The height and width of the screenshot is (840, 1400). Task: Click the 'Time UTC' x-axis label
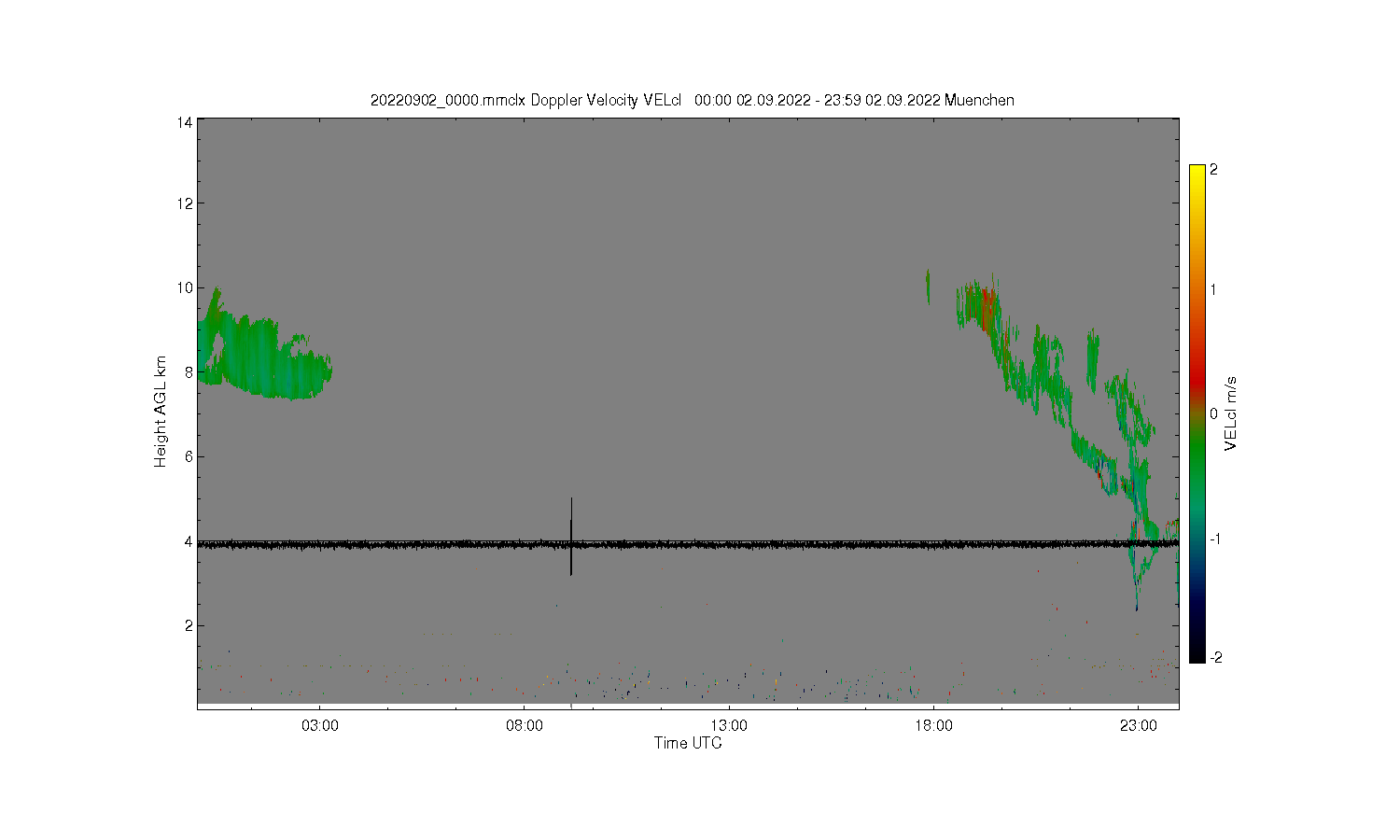[x=688, y=743]
